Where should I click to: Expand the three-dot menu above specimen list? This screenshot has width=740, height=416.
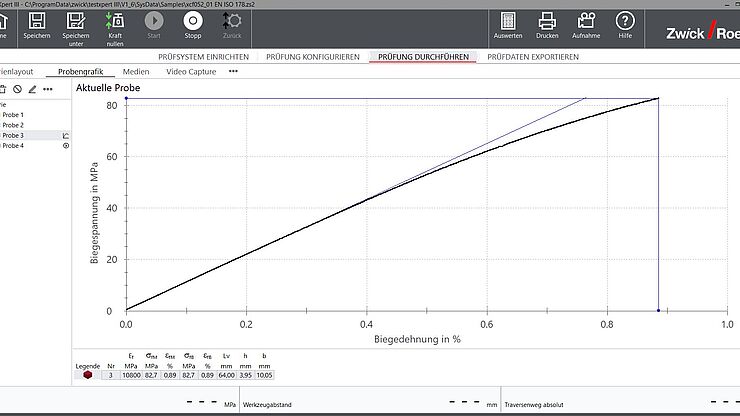click(x=48, y=89)
